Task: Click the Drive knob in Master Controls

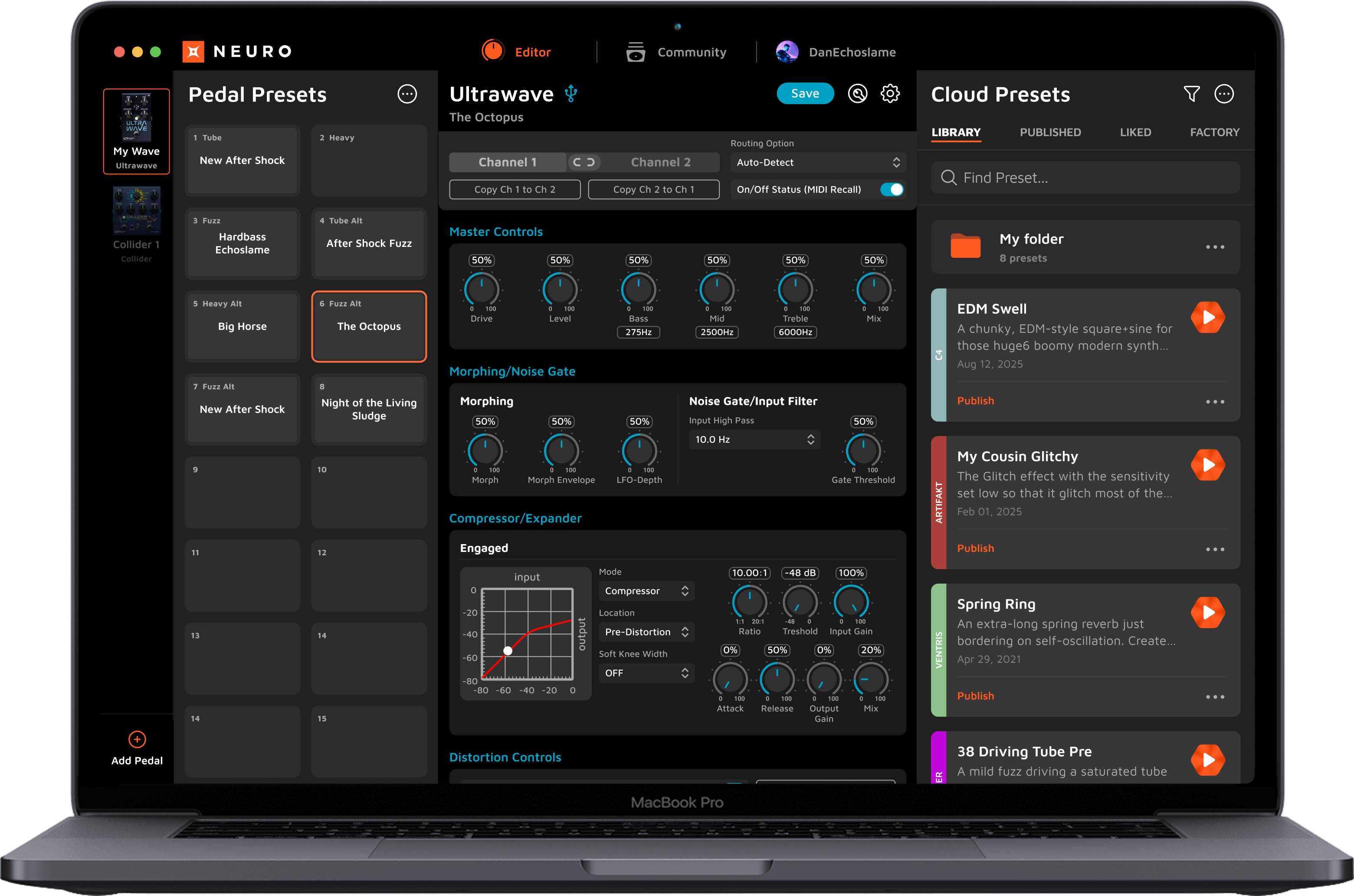Action: (482, 290)
